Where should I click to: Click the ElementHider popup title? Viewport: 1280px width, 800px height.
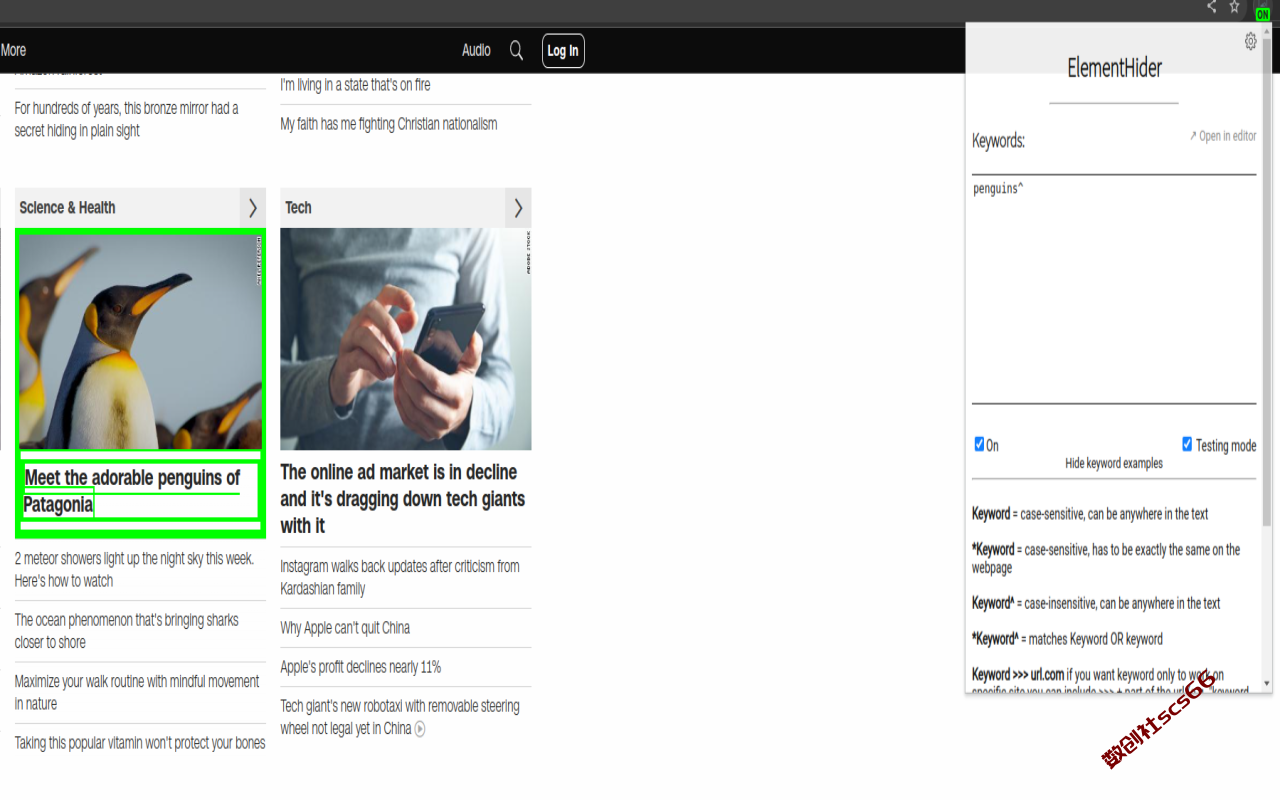coord(1114,68)
